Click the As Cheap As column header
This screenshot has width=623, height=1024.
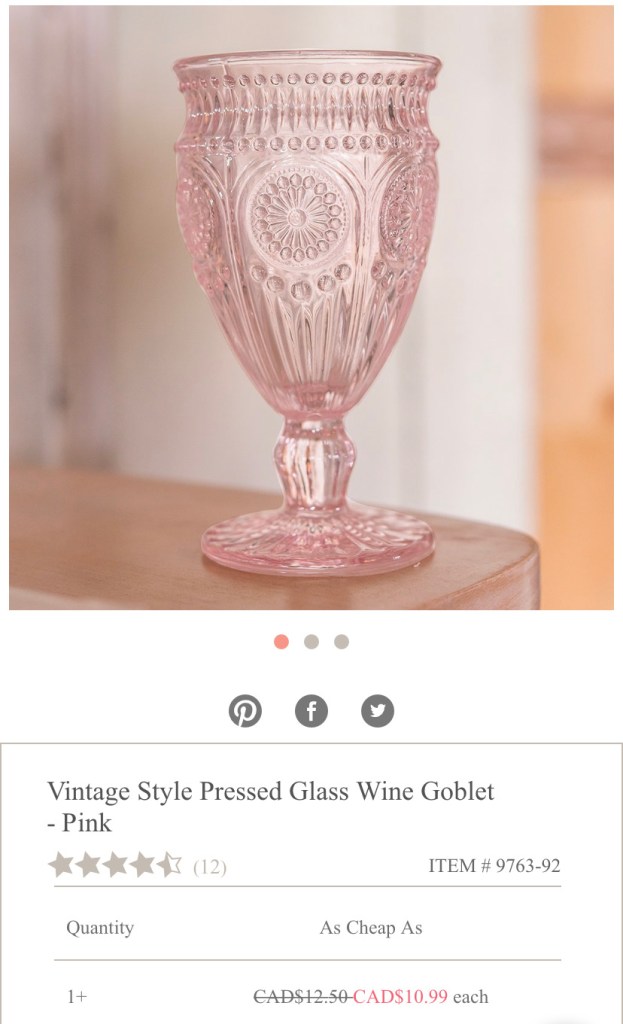coord(371,928)
